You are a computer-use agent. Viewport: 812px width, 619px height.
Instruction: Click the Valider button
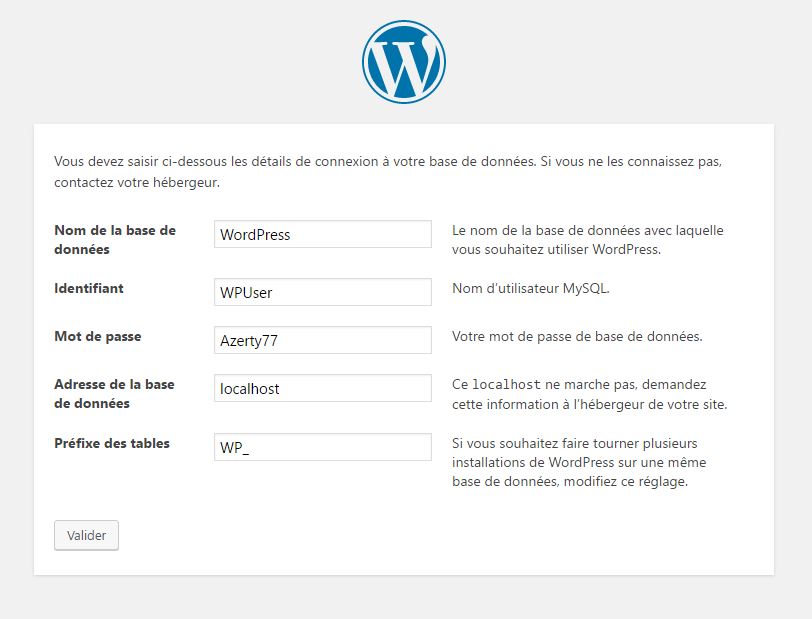pos(86,535)
